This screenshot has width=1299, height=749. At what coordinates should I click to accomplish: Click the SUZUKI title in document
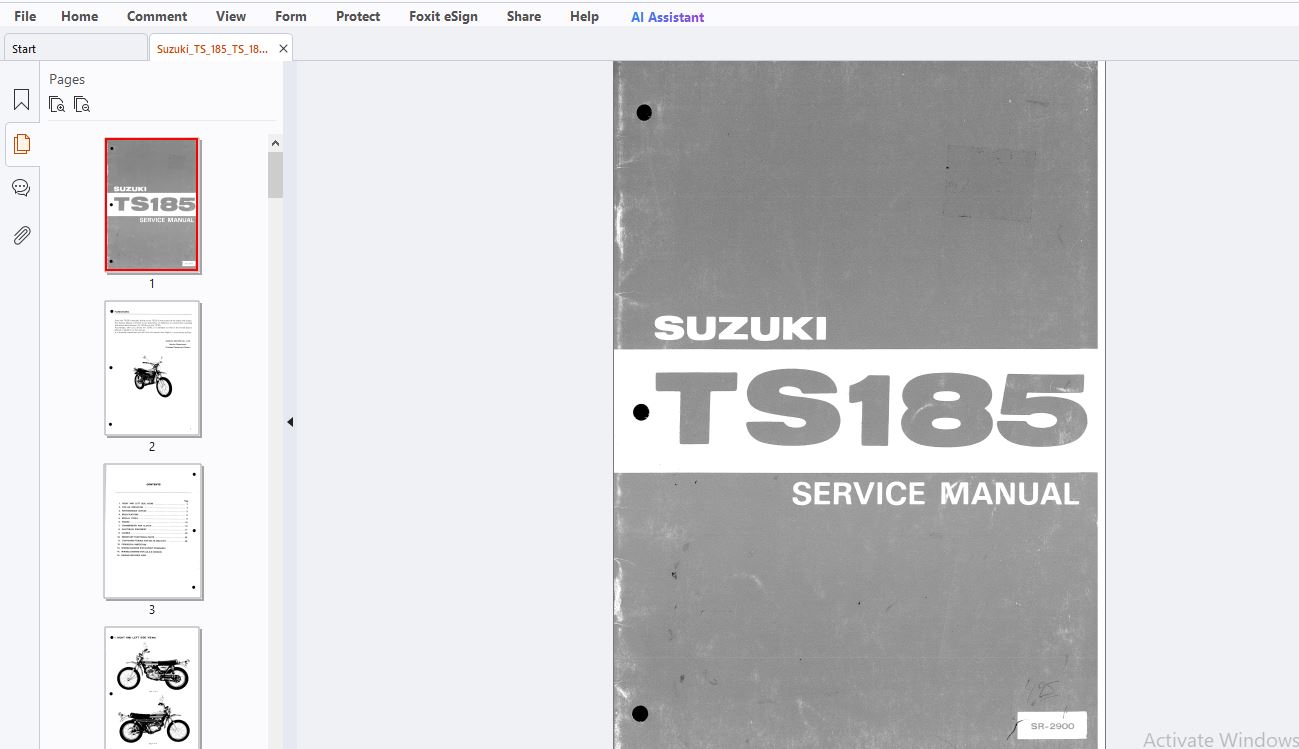[x=740, y=328]
